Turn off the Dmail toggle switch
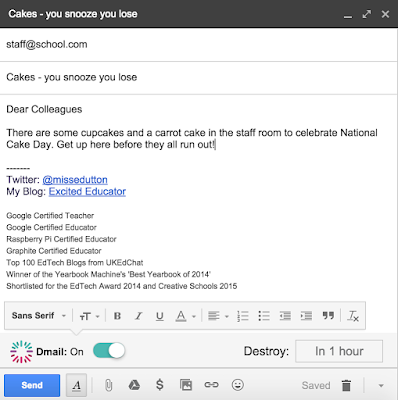The width and height of the screenshot is (398, 400). point(109,351)
